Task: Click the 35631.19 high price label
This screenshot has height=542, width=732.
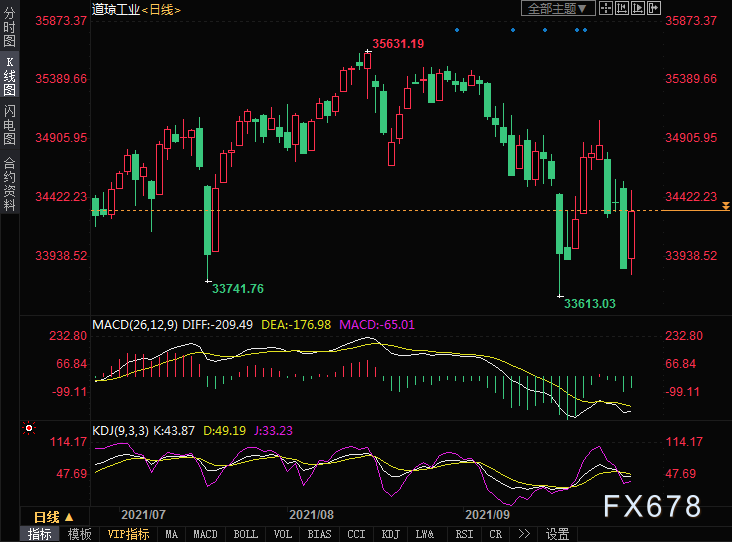Action: (398, 44)
